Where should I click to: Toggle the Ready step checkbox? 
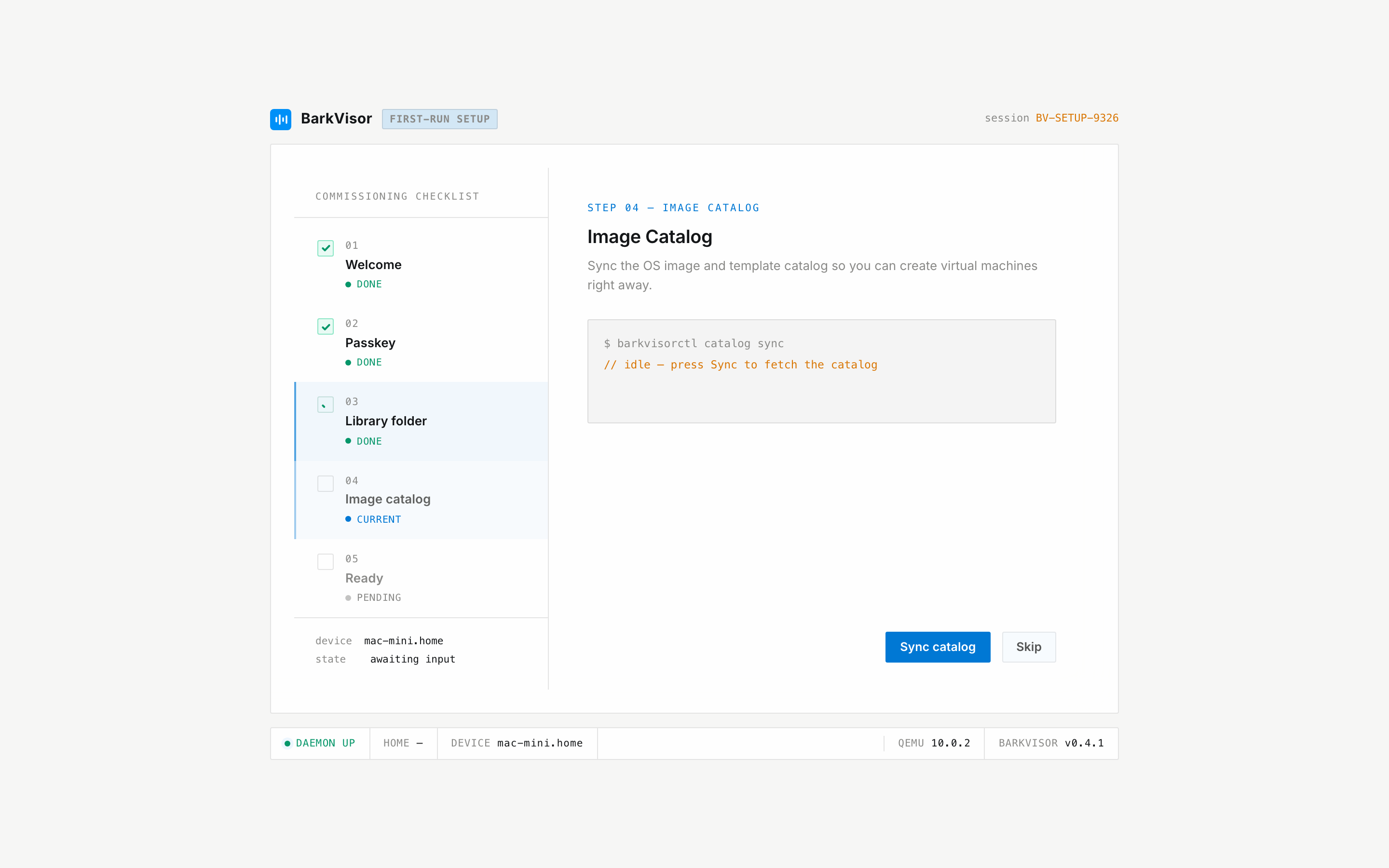pos(326,561)
